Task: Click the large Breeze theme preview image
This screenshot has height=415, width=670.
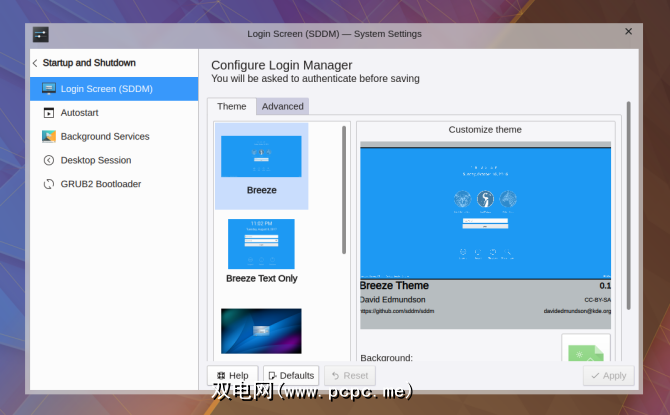Action: point(485,210)
